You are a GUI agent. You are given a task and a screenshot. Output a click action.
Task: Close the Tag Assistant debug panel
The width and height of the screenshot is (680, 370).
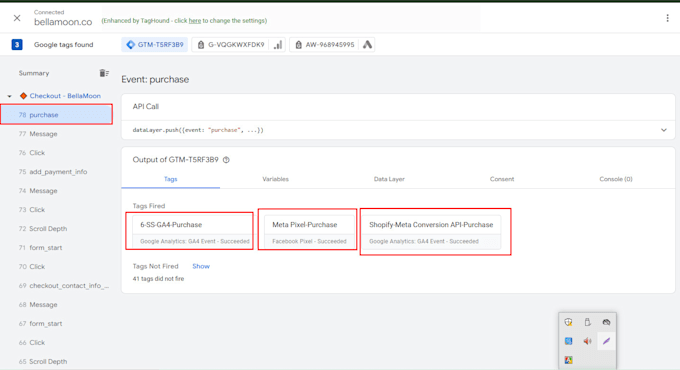point(17,18)
